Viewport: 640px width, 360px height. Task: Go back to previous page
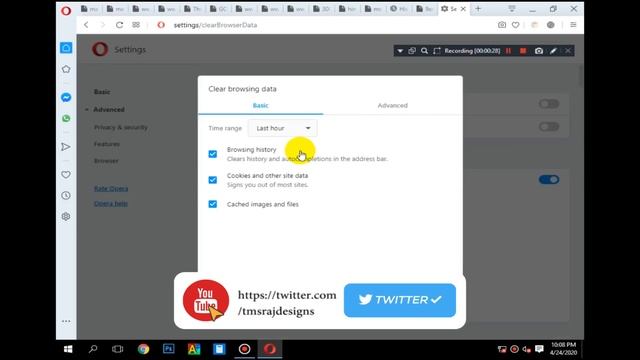[86, 25]
